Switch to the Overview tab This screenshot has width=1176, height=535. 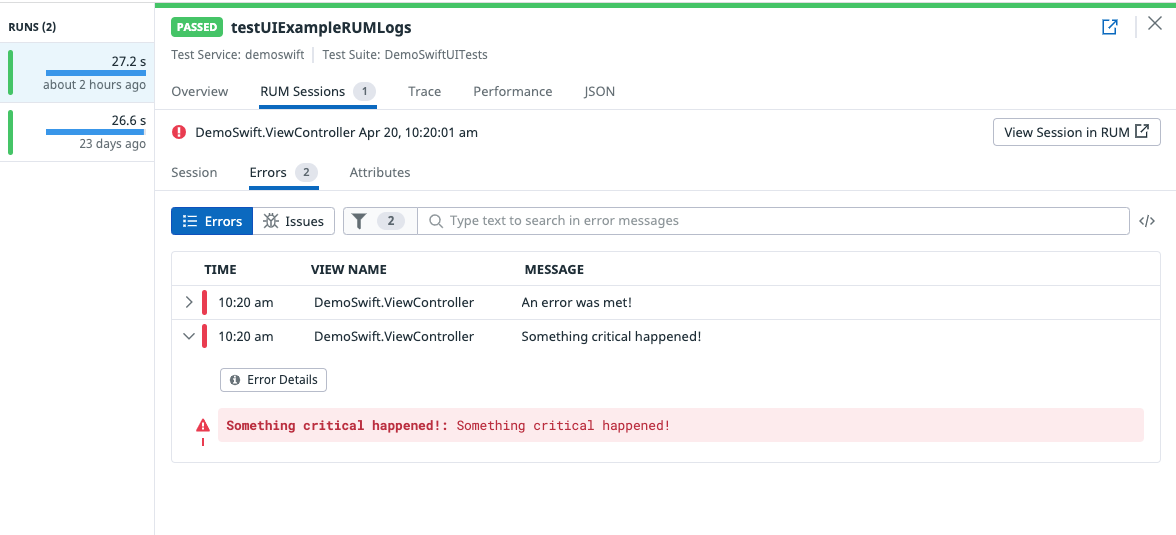click(200, 91)
